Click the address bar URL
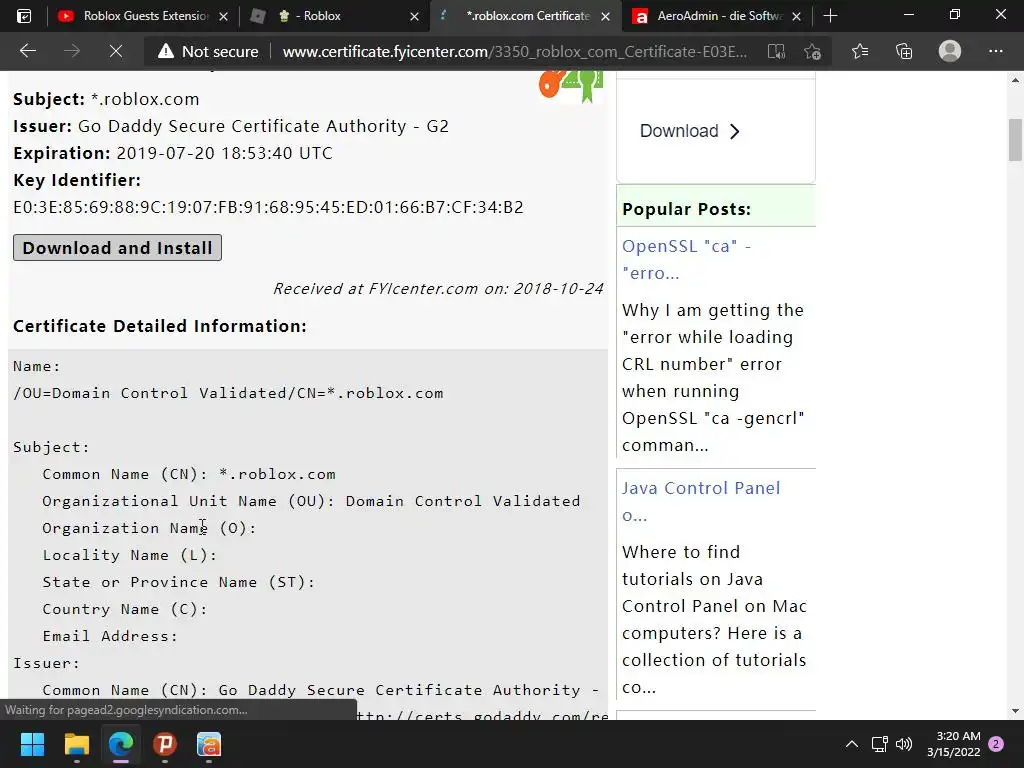The image size is (1024, 768). pos(515,51)
